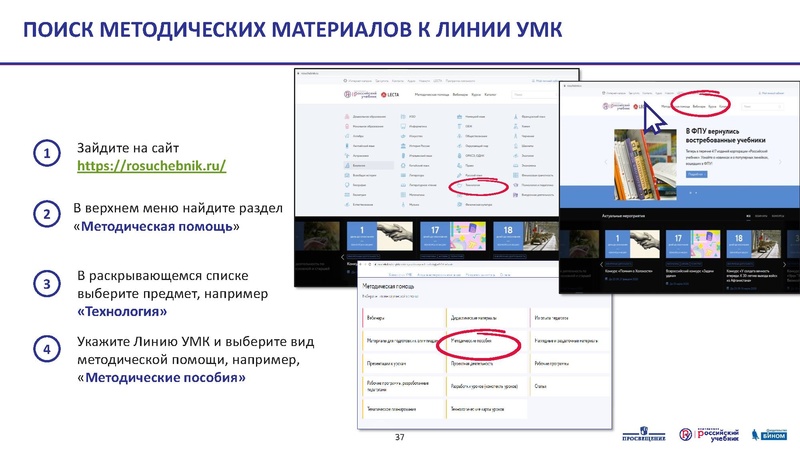The width and height of the screenshot is (800, 450).
Task: Open the Разработки уроков card
Action: click(488, 386)
